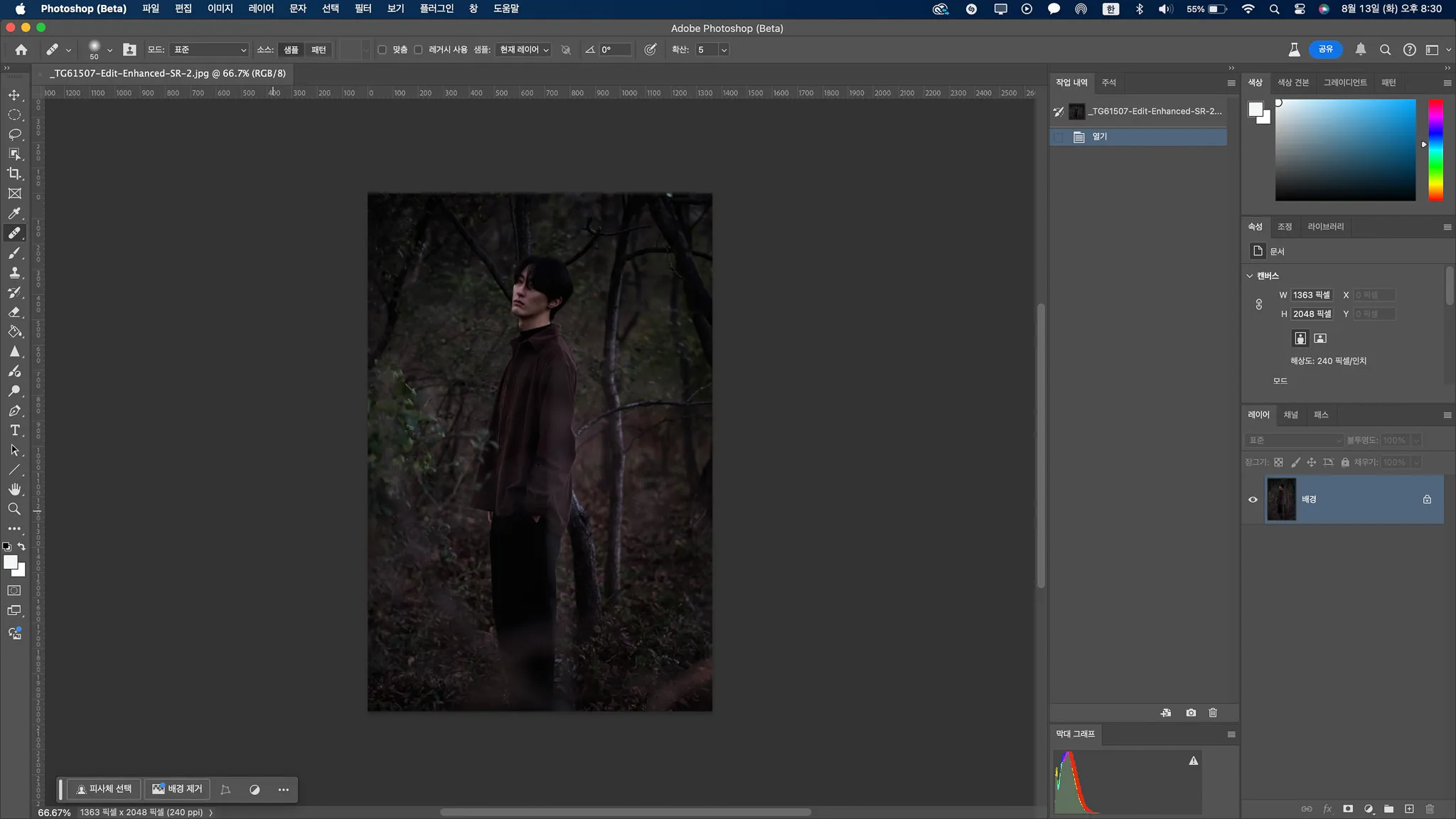This screenshot has width=1456, height=819.
Task: Select the Eyedropper tool
Action: click(x=14, y=213)
